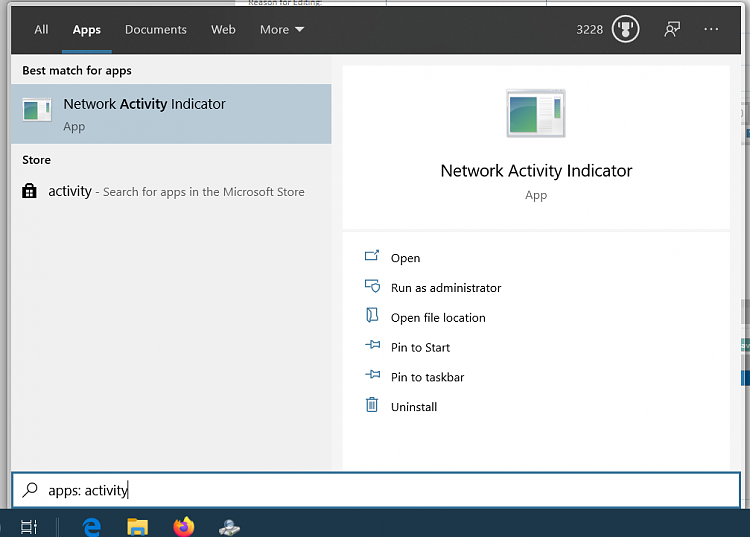This screenshot has width=750, height=537.
Task: Expand the More filter dropdown
Action: point(281,29)
